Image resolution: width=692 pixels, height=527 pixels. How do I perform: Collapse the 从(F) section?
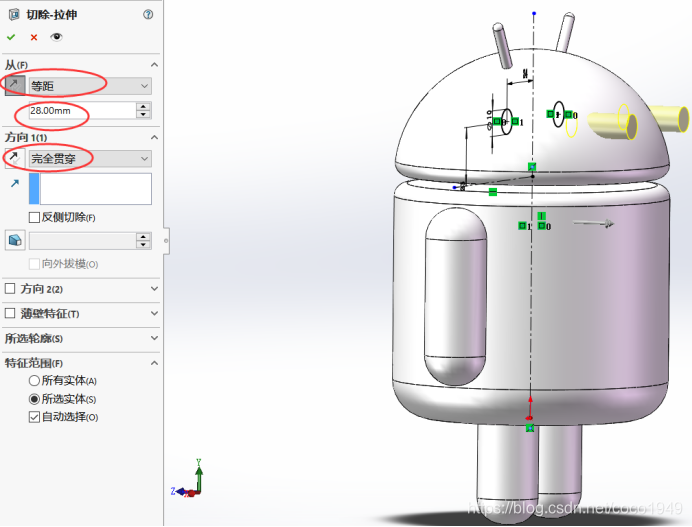(154, 65)
